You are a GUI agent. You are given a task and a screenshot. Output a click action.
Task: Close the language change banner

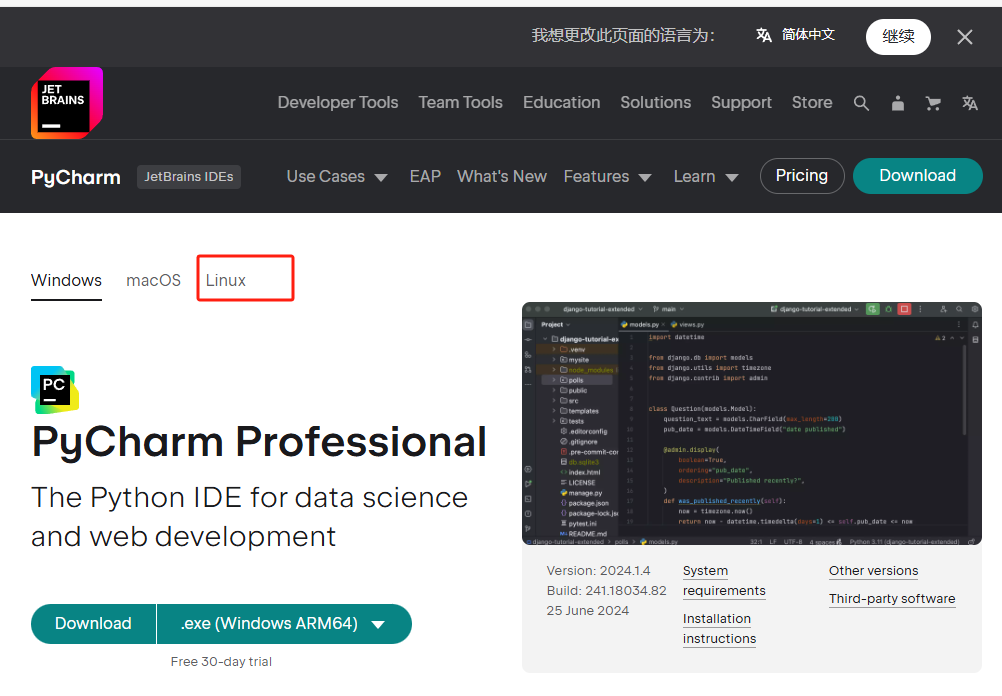click(965, 37)
